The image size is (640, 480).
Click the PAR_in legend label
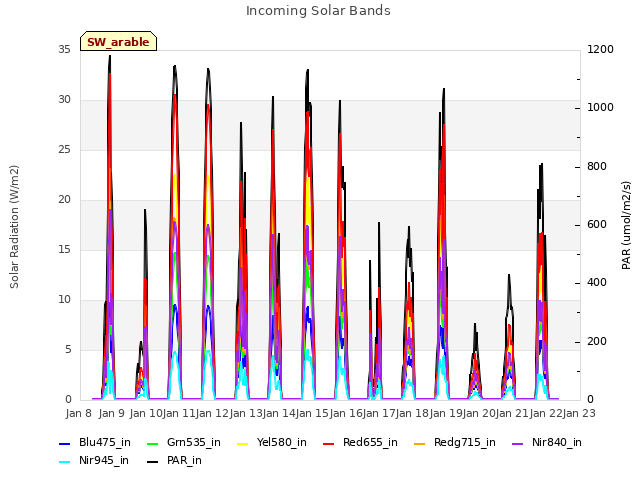(x=184, y=460)
